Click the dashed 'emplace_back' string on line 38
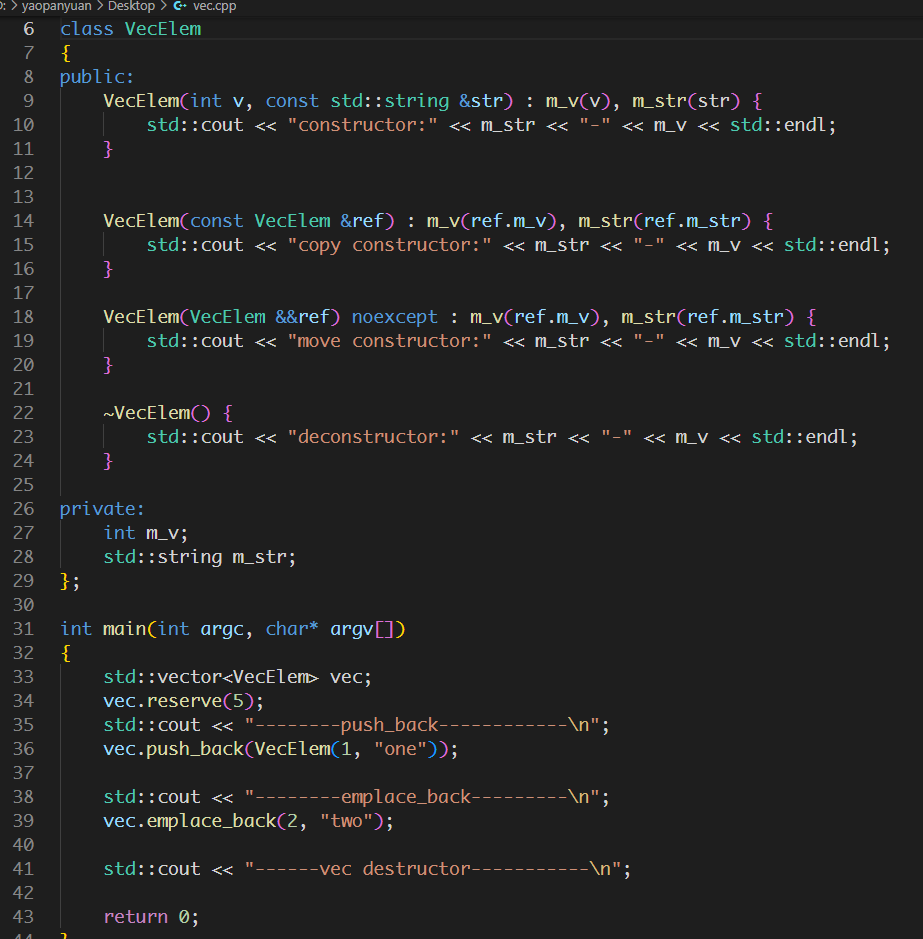This screenshot has width=923, height=939. (x=422, y=796)
